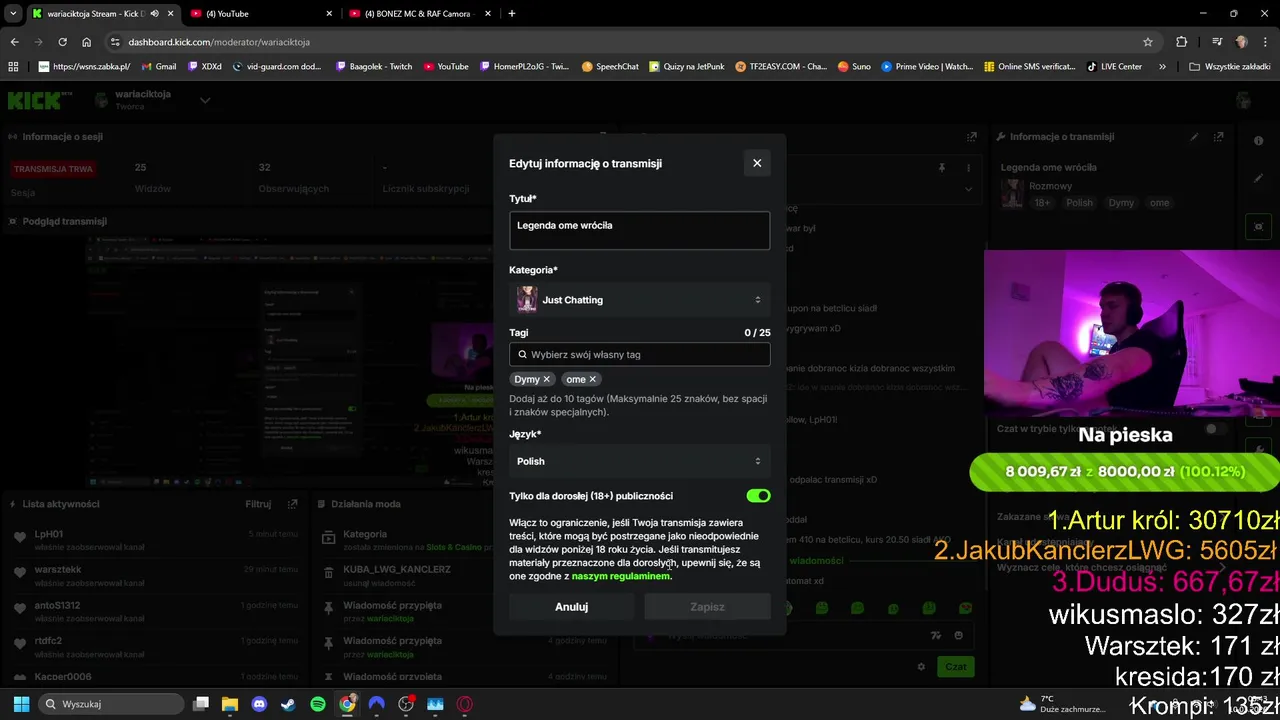Viewport: 1280px width, 720px height.
Task: Click the address bar with dashboard.kick.com URL
Action: 620,42
